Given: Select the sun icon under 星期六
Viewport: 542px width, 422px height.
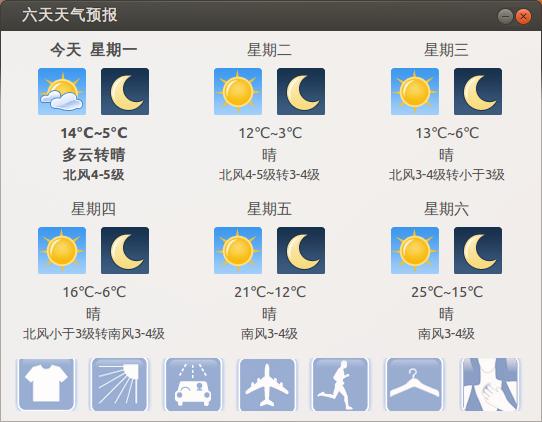Looking at the screenshot, I should [415, 250].
